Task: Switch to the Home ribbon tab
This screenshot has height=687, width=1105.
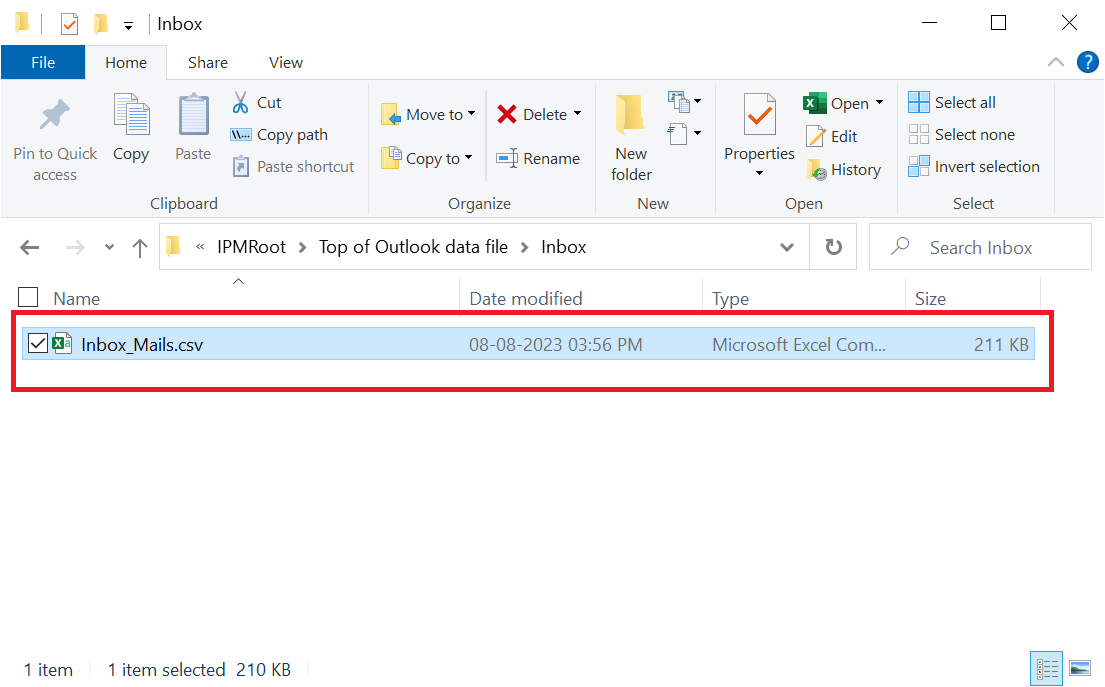Action: tap(126, 63)
